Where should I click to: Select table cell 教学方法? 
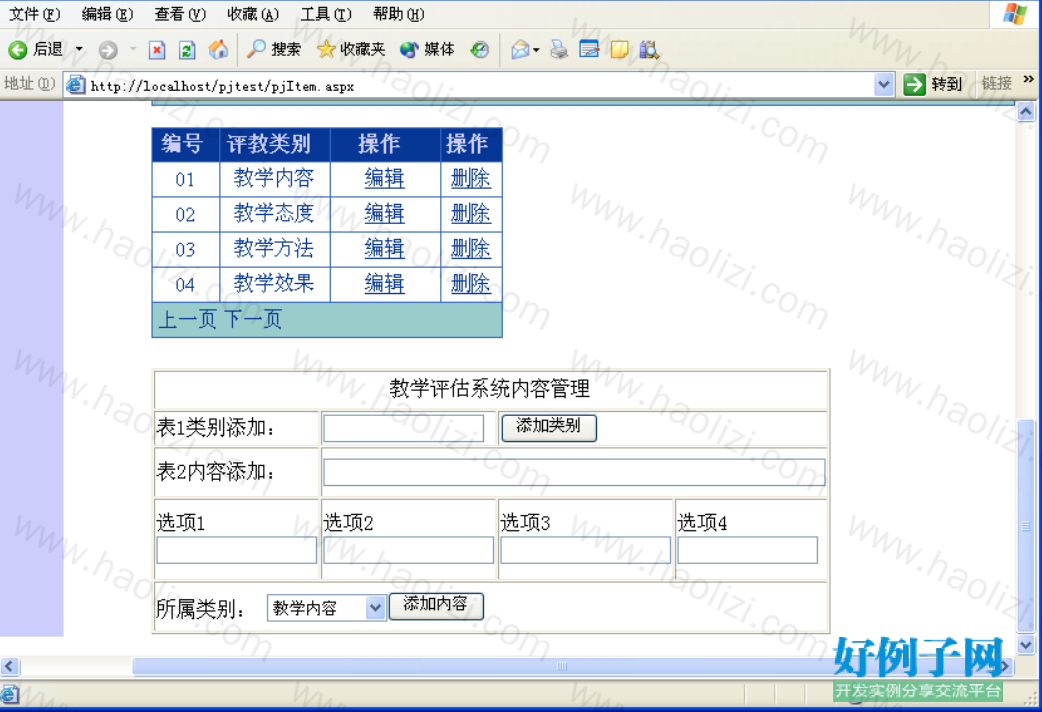click(274, 249)
